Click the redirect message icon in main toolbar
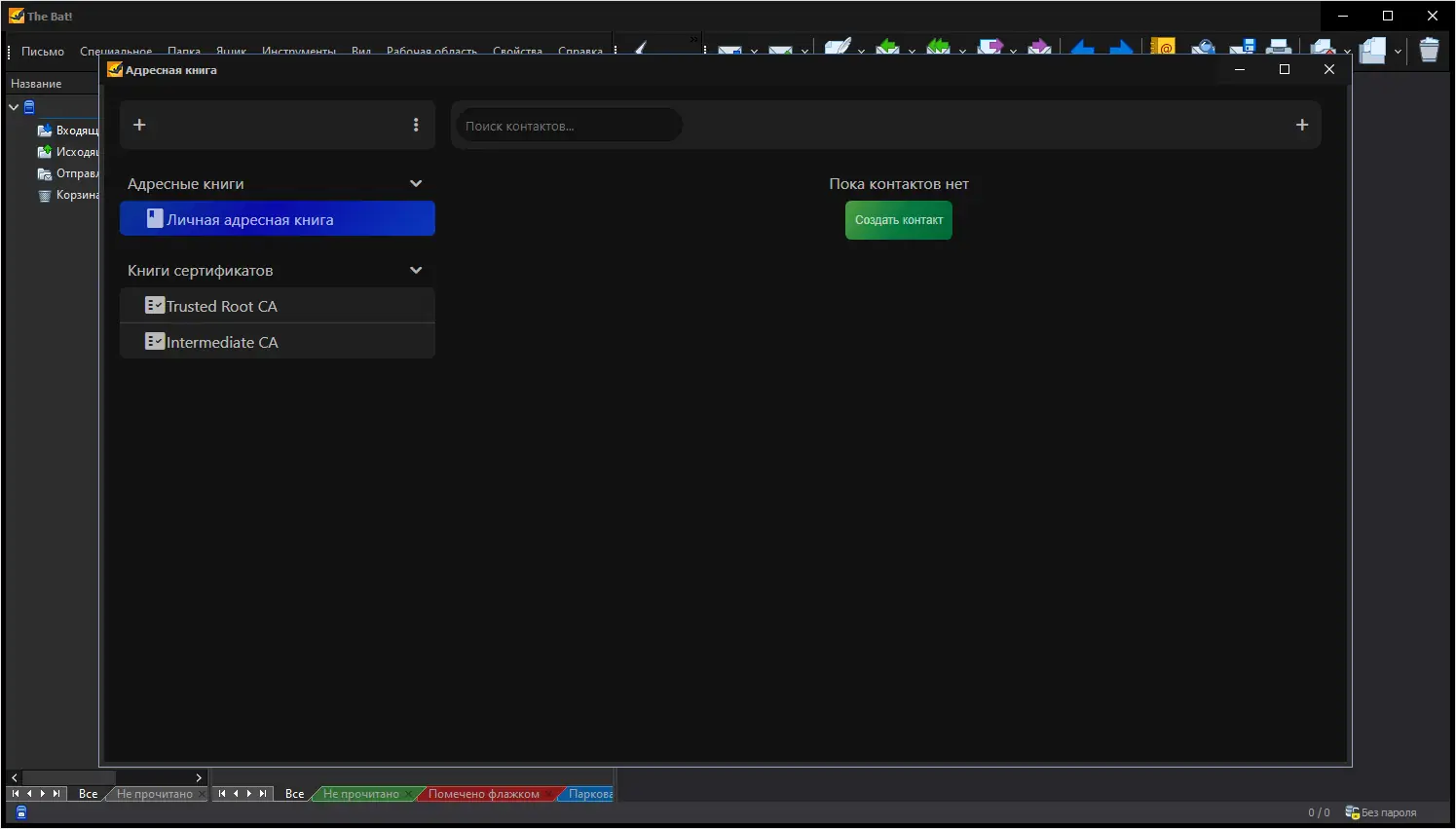 pyautogui.click(x=1039, y=47)
